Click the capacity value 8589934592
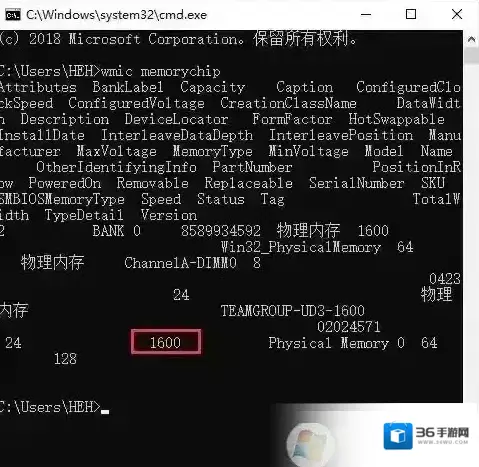479x467 pixels. coord(221,231)
